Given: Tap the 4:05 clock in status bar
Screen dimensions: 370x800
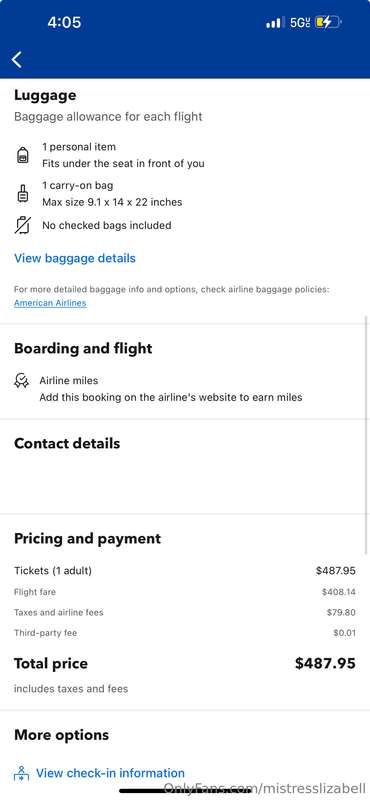Looking at the screenshot, I should tap(64, 22).
